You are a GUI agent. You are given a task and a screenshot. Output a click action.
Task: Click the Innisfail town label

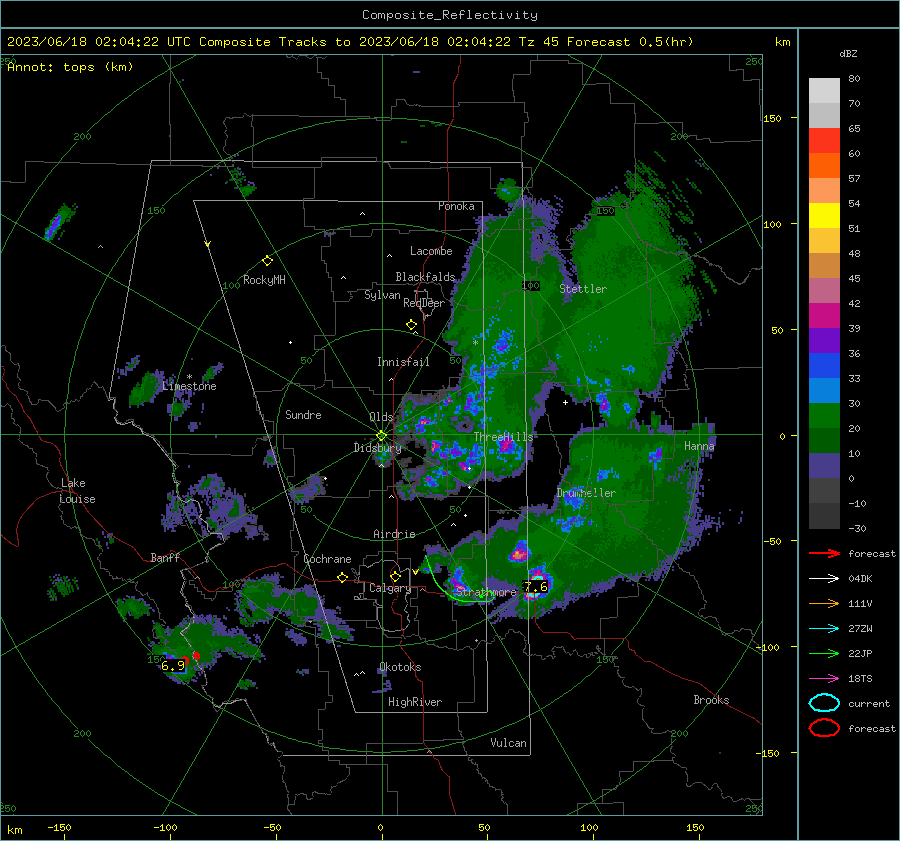403,362
